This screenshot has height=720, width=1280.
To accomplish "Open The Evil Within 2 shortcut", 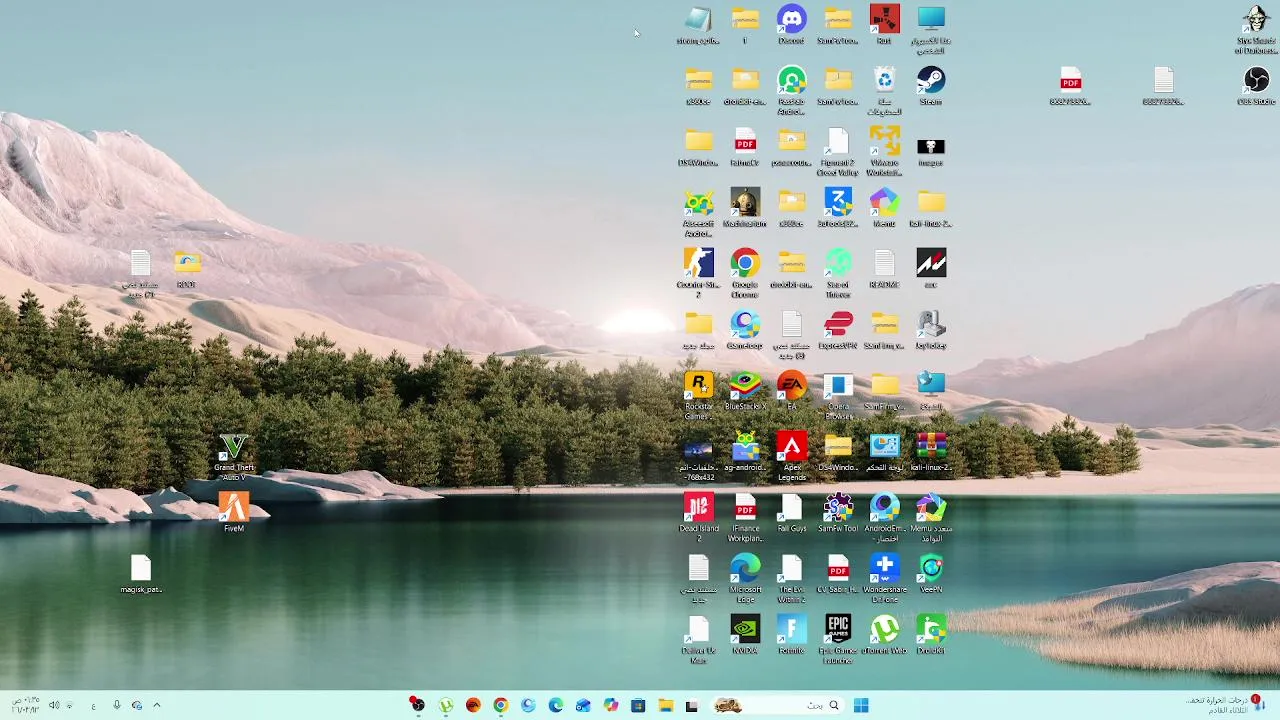I will (791, 579).
